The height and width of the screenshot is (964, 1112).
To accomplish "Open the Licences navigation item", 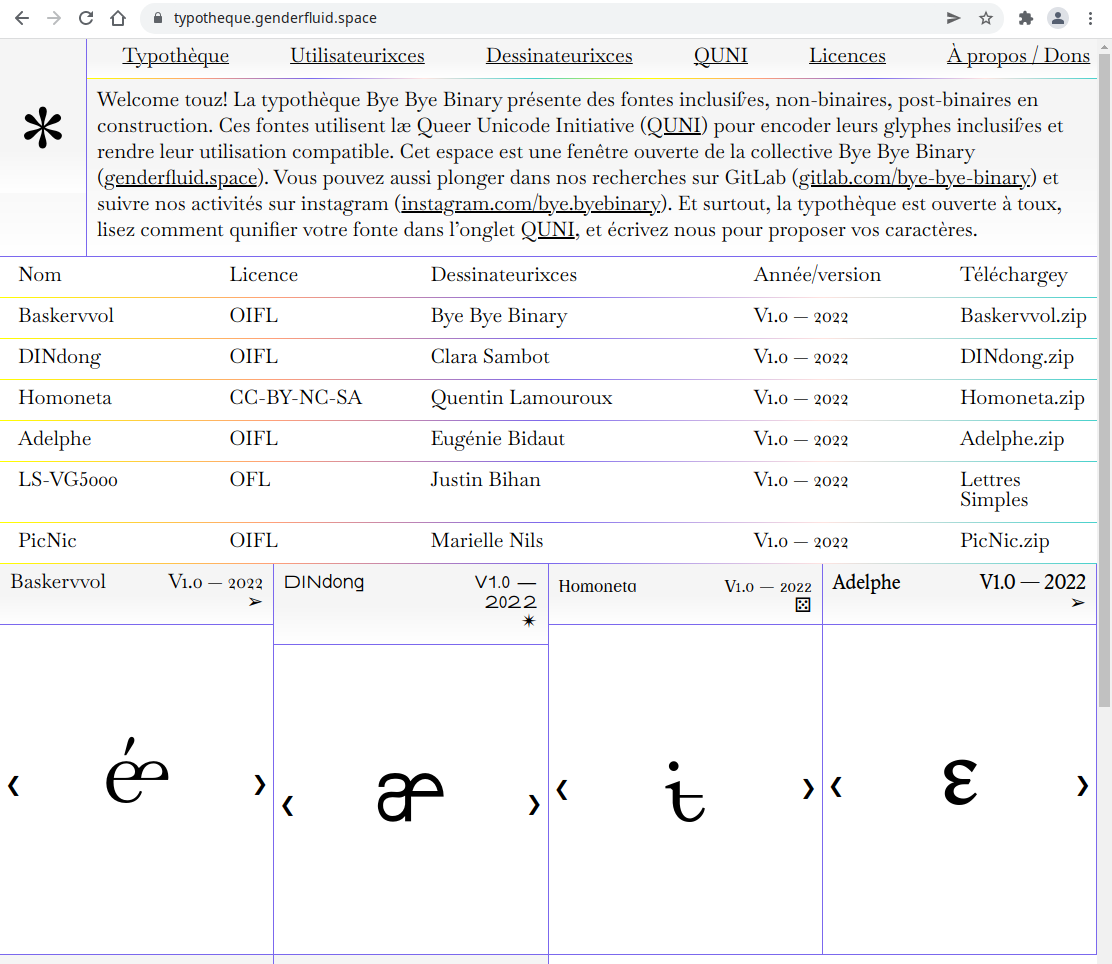I will pos(847,56).
